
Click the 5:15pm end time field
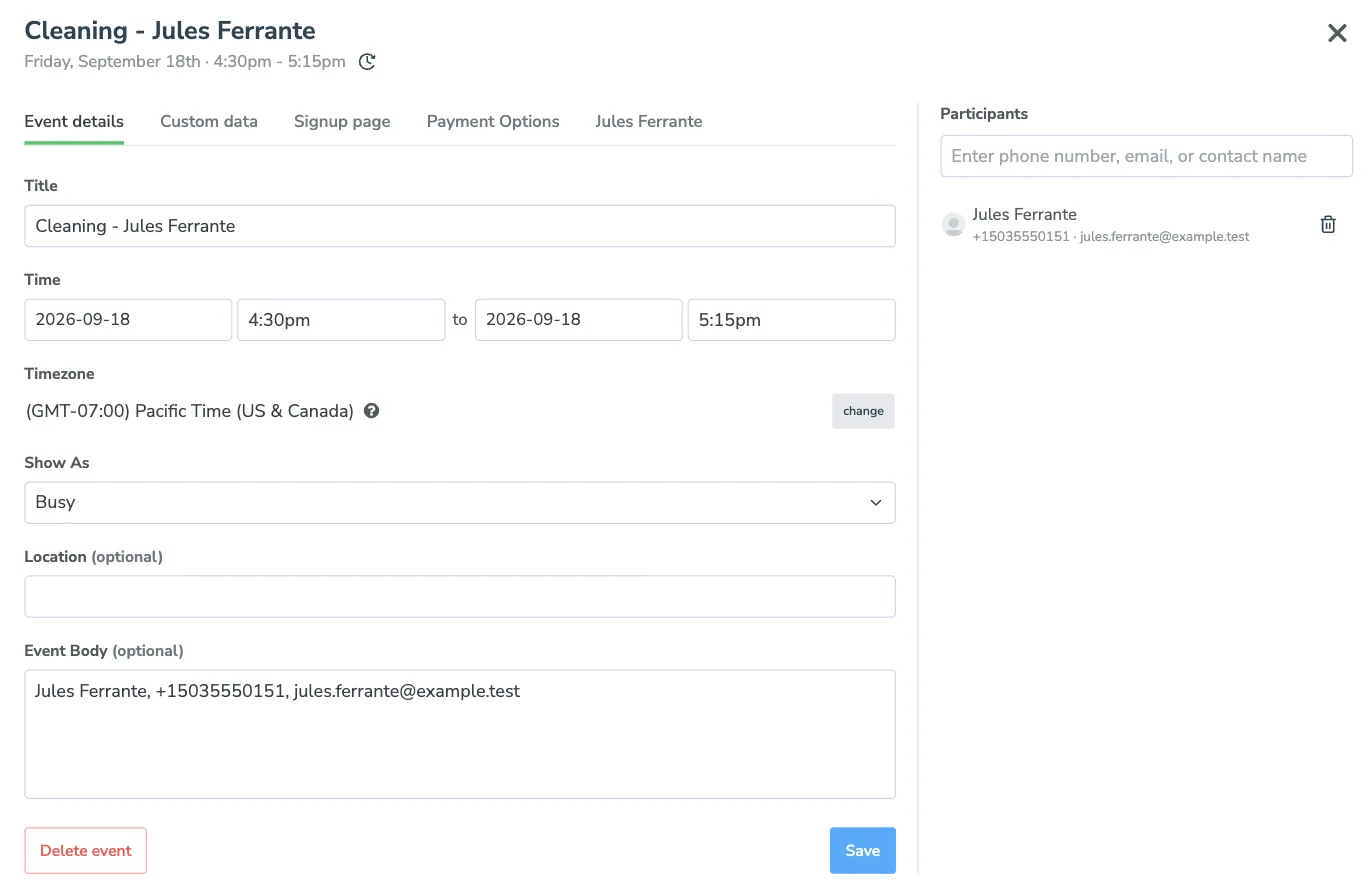(x=791, y=320)
